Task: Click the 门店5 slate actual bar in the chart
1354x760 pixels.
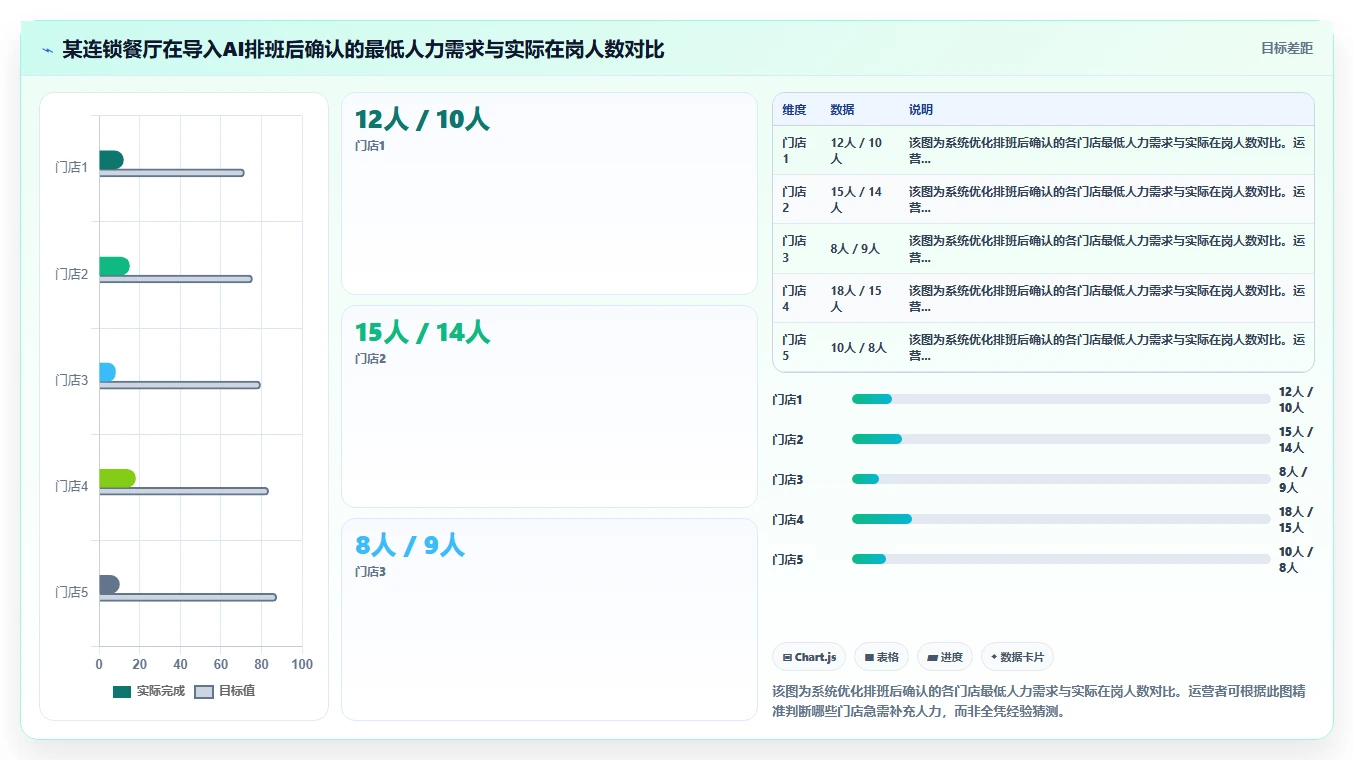Action: coord(109,584)
